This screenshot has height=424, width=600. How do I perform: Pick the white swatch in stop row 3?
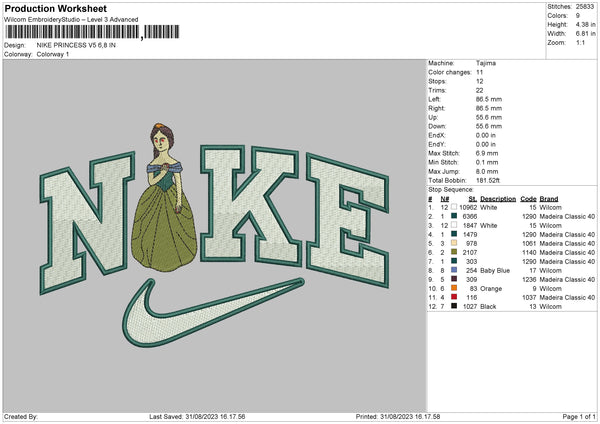tap(454, 225)
